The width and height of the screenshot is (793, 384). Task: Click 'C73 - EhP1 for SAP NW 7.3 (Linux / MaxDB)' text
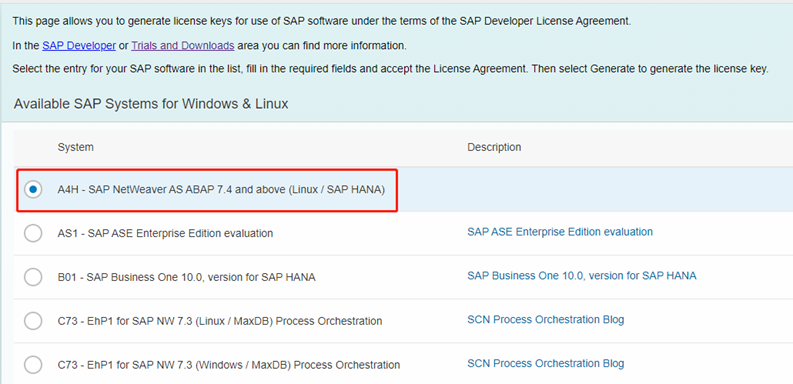[x=220, y=321]
